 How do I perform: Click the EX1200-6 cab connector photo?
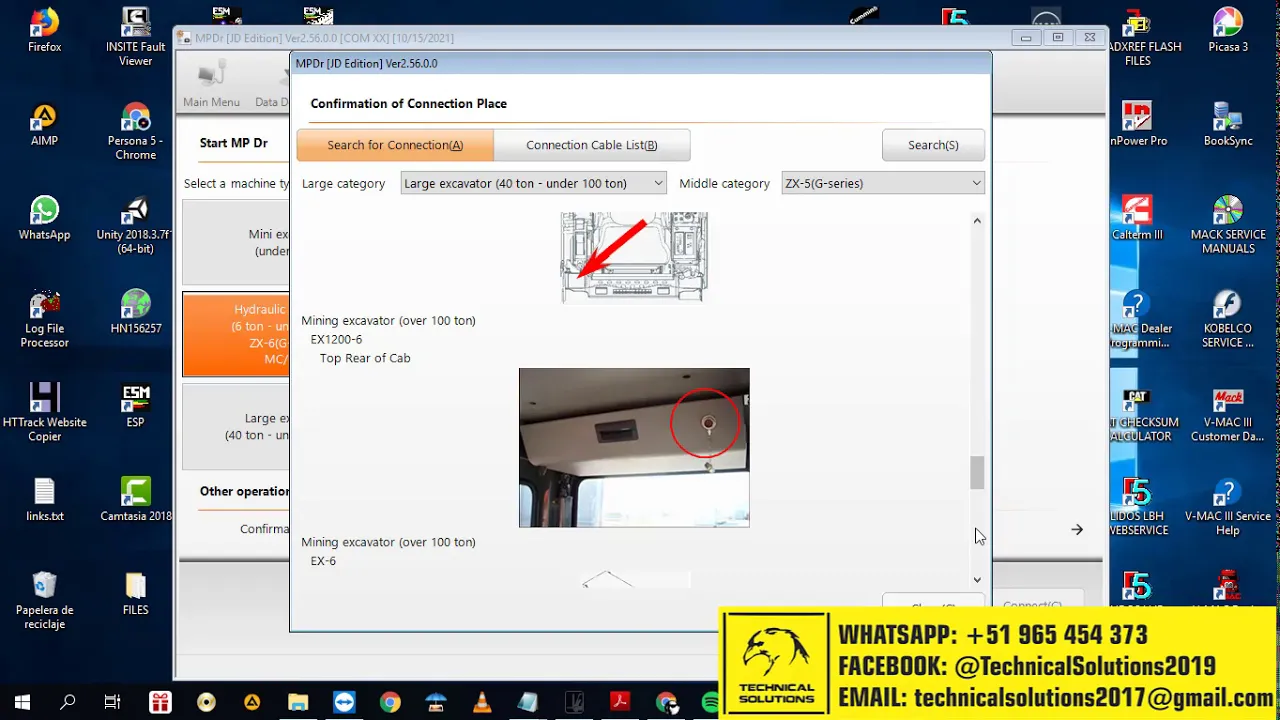(x=634, y=447)
